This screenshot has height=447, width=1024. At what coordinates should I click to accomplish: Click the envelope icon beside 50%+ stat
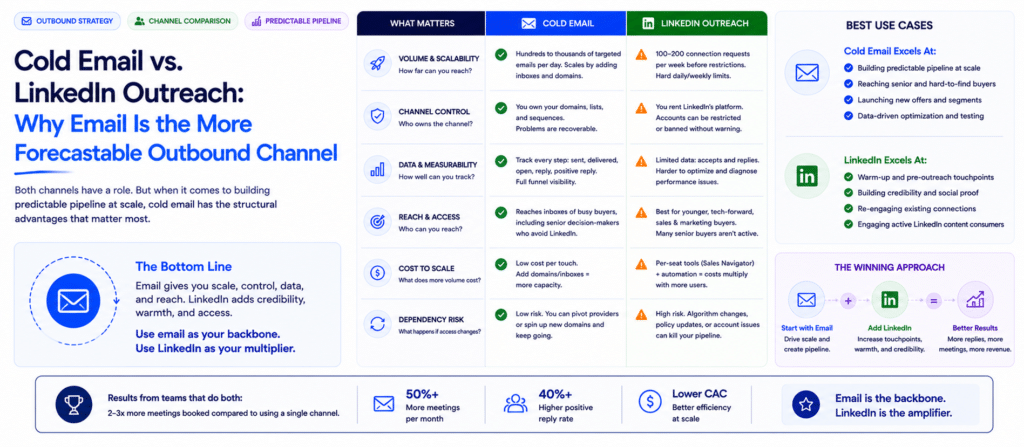(x=383, y=404)
